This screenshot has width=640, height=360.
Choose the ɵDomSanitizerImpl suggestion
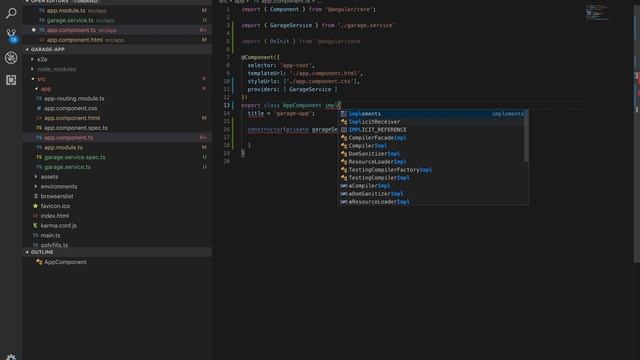[432, 194]
